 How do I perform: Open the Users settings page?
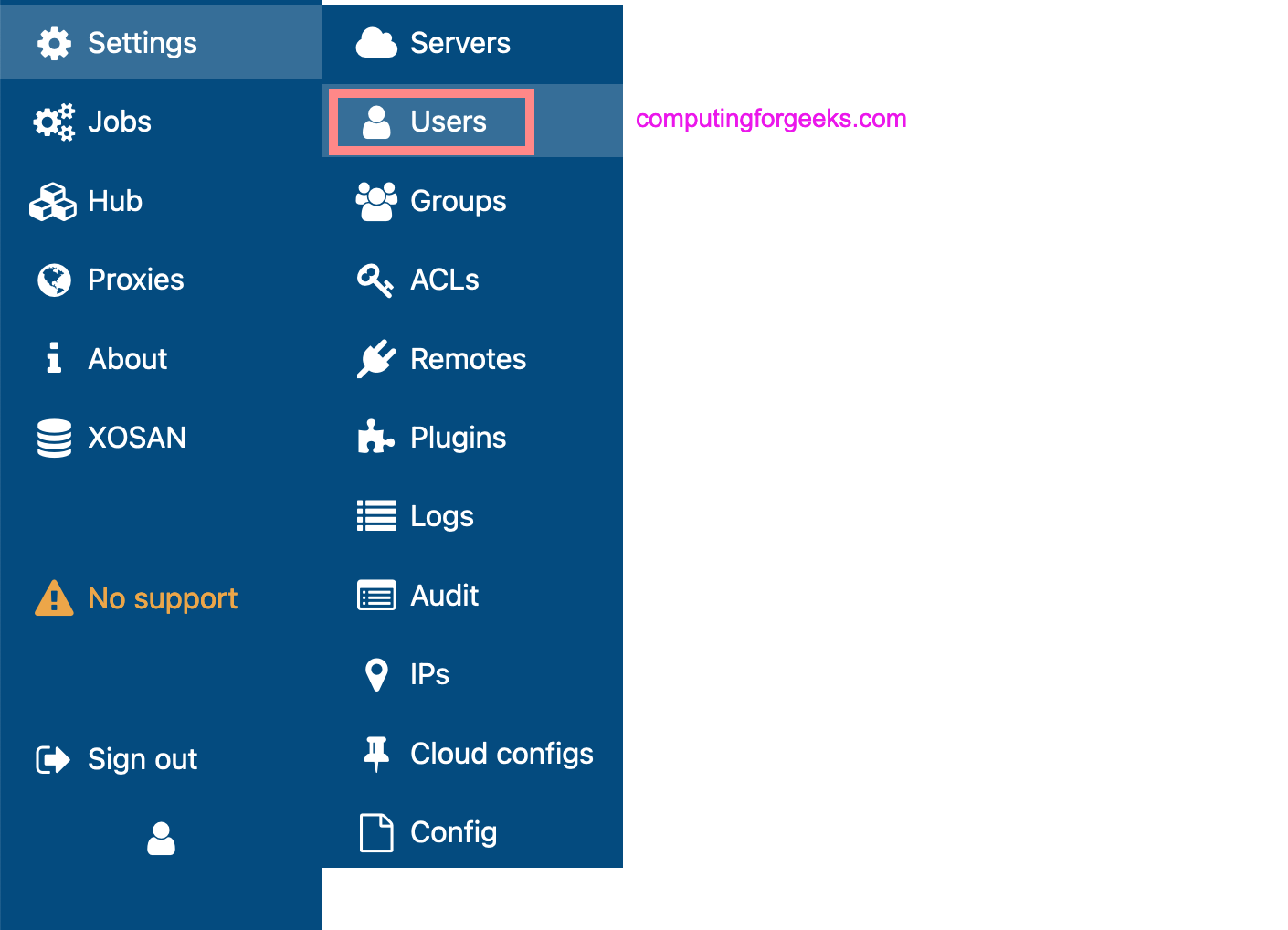(x=448, y=121)
